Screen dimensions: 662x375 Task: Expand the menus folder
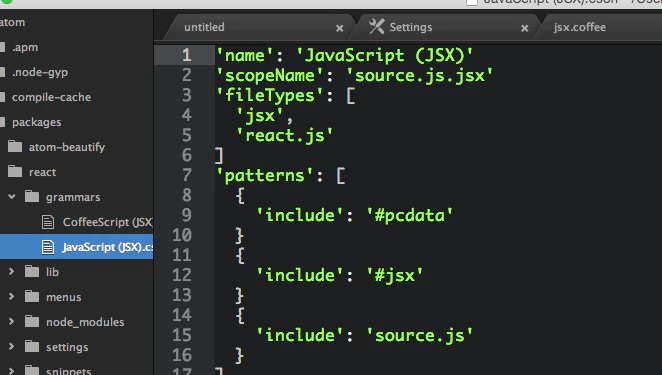tap(11, 296)
